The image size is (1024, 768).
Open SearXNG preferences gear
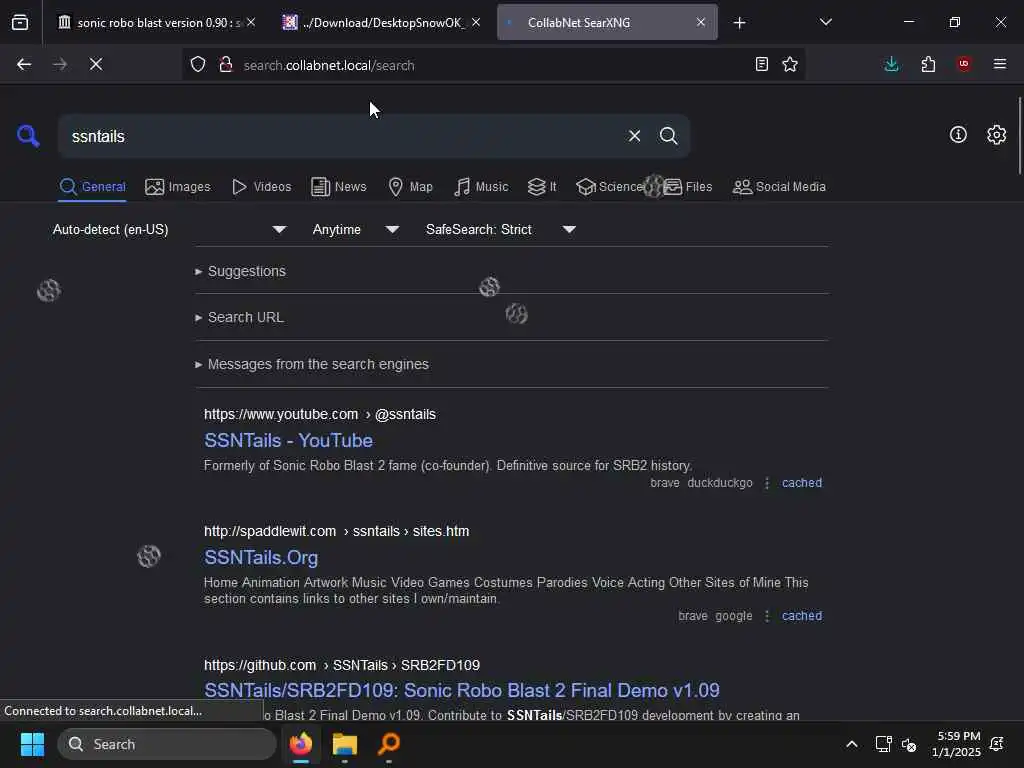(996, 135)
